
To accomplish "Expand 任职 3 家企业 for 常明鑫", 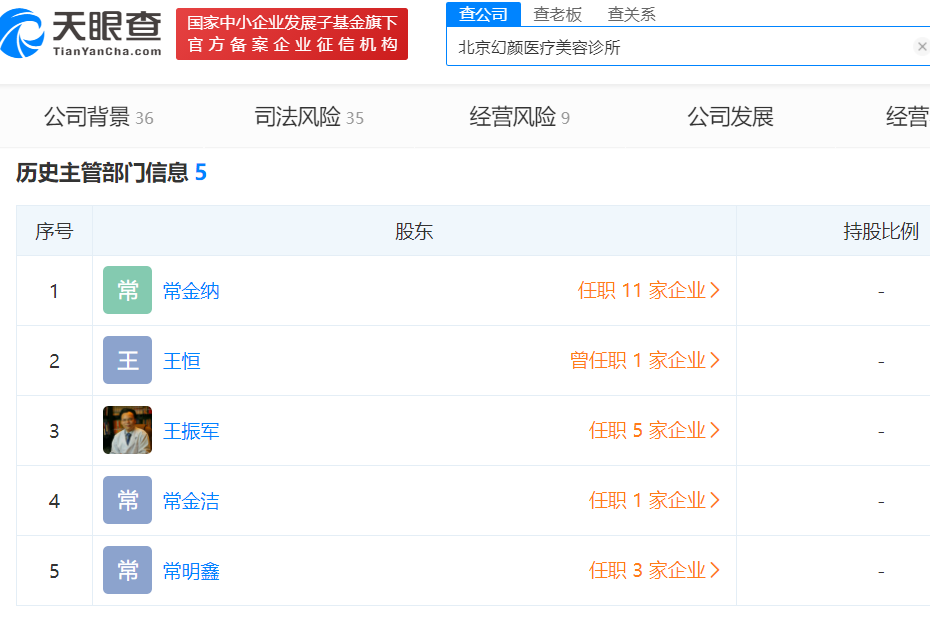I will (654, 571).
